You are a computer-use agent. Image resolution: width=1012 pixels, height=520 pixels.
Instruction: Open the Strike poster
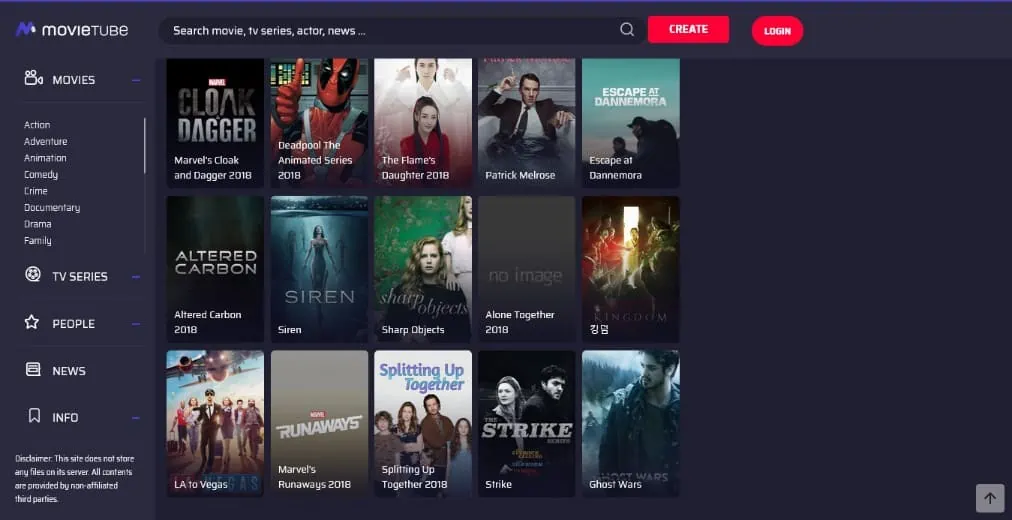[x=527, y=424]
